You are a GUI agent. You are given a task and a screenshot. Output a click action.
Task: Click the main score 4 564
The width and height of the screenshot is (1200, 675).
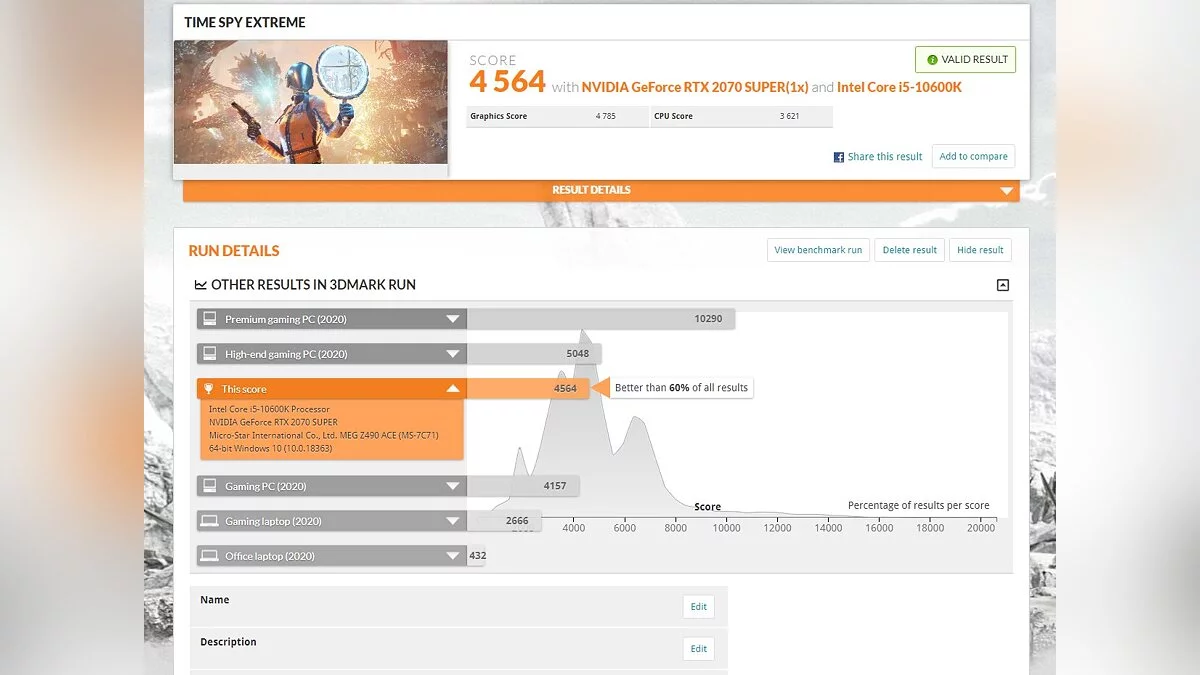(508, 82)
